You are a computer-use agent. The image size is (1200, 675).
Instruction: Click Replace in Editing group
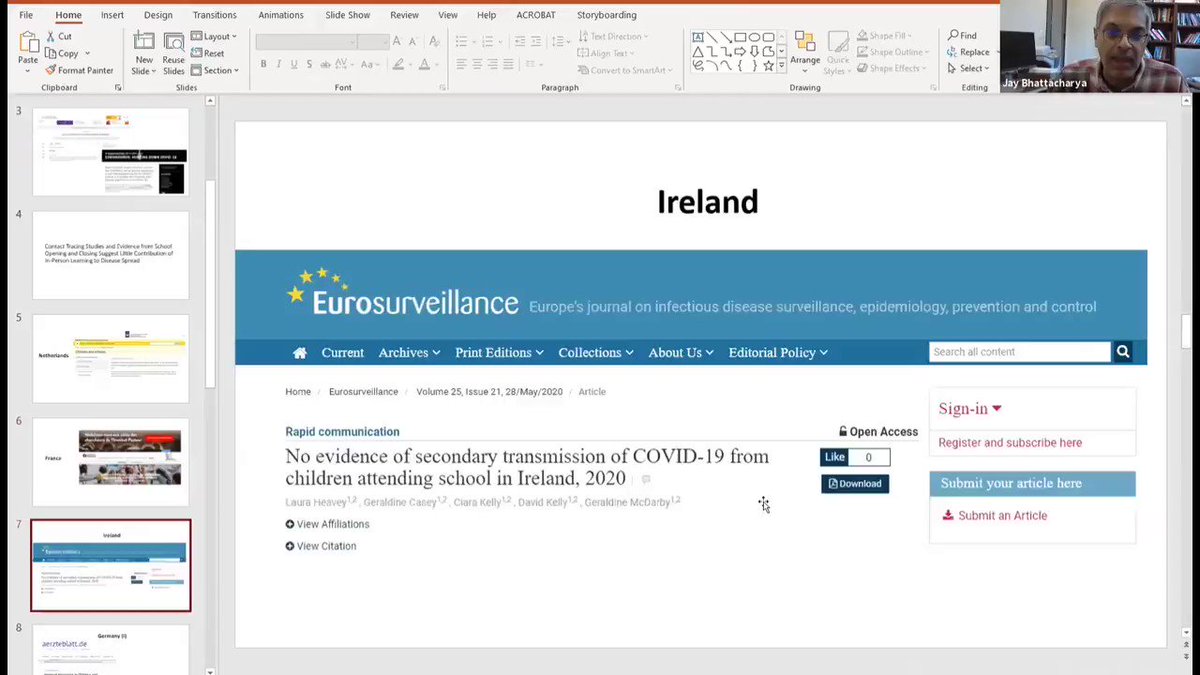(x=968, y=52)
